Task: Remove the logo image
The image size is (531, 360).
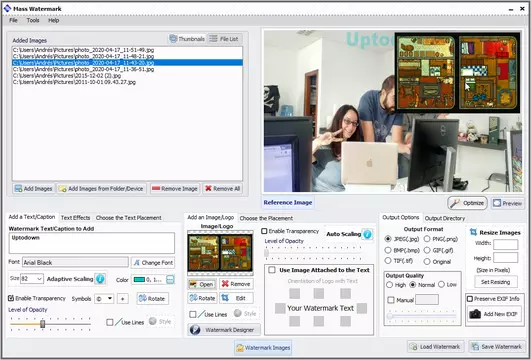Action: click(236, 284)
